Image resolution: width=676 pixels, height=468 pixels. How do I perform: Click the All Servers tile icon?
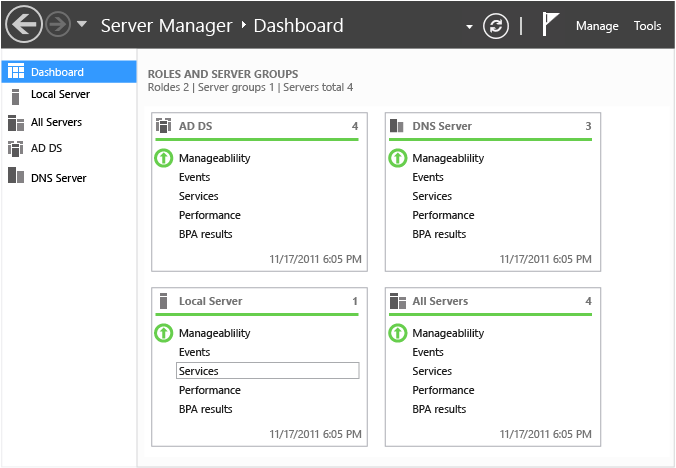click(x=398, y=301)
